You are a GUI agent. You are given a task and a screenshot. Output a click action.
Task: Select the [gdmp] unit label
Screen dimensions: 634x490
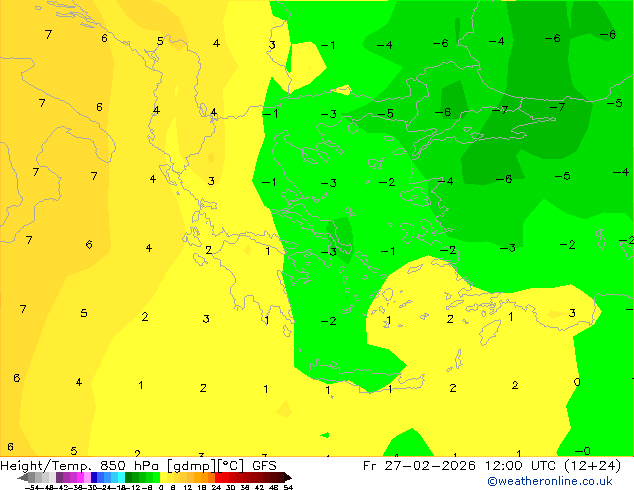click(x=191, y=465)
